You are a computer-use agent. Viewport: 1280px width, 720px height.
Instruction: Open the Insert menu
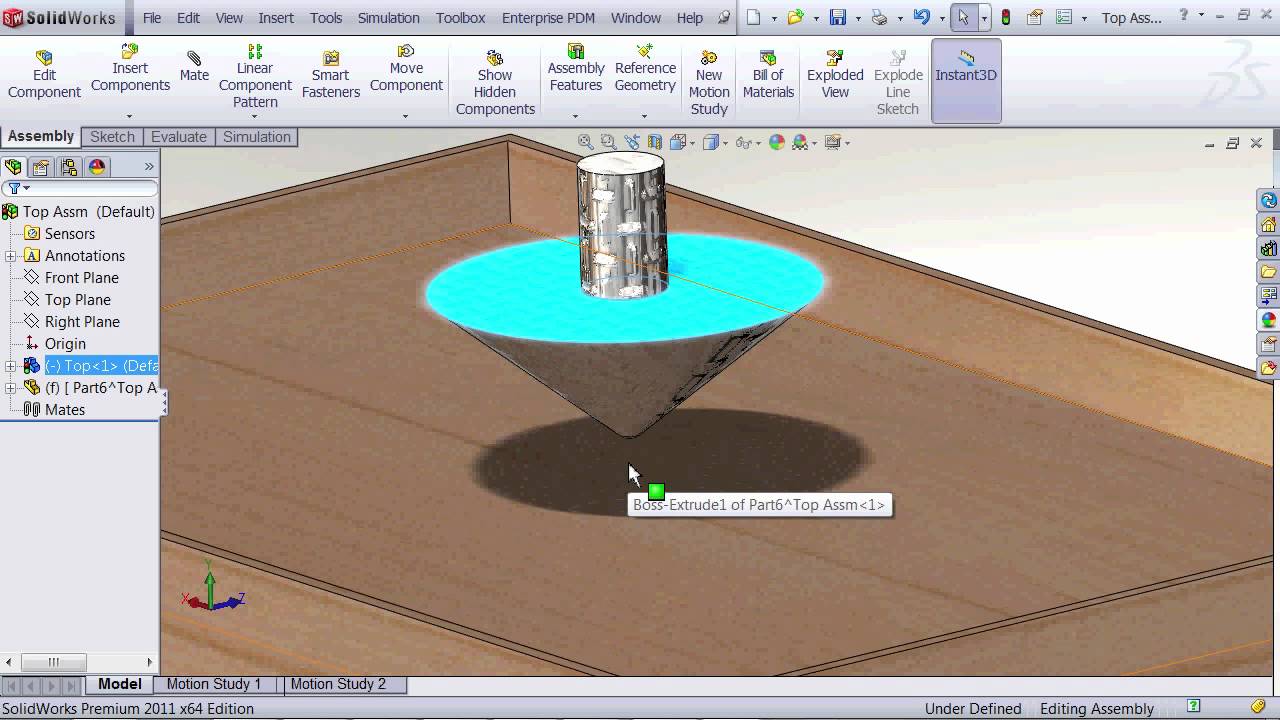point(276,18)
